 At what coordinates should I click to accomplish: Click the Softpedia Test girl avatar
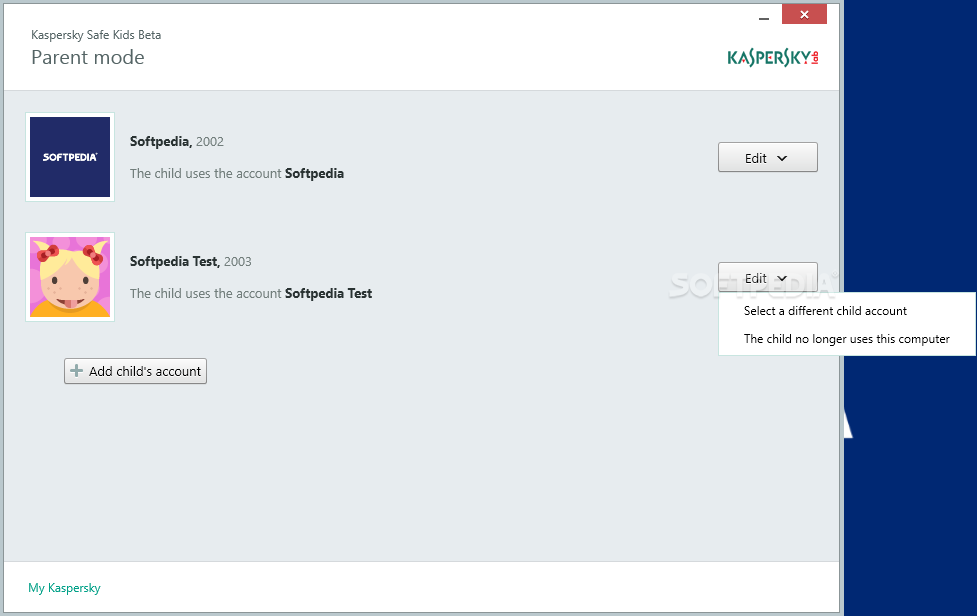pyautogui.click(x=70, y=277)
